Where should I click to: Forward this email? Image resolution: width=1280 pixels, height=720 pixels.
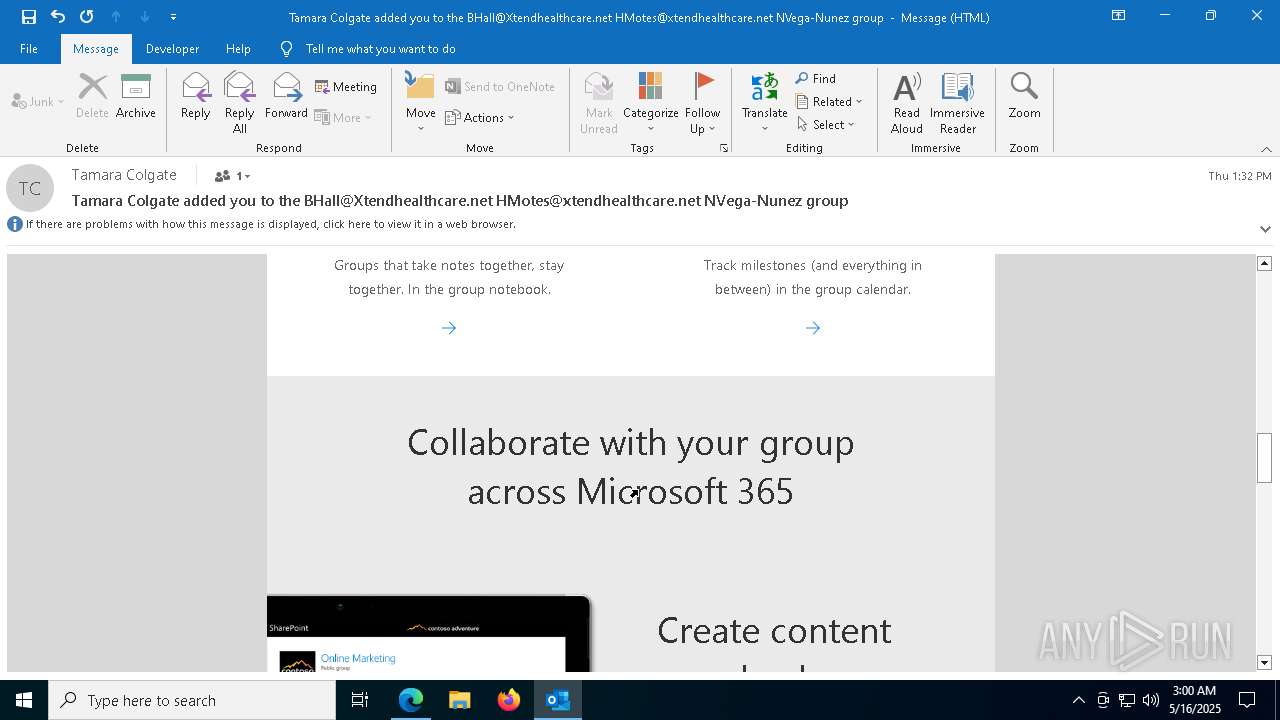tap(287, 96)
